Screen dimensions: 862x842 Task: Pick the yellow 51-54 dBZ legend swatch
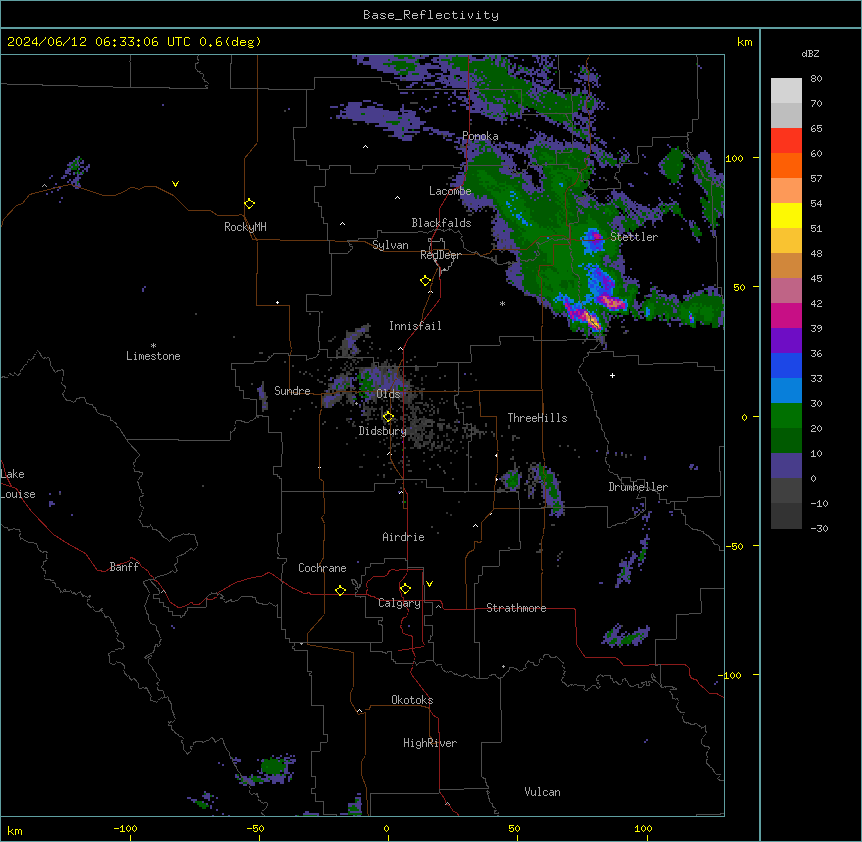point(786,215)
